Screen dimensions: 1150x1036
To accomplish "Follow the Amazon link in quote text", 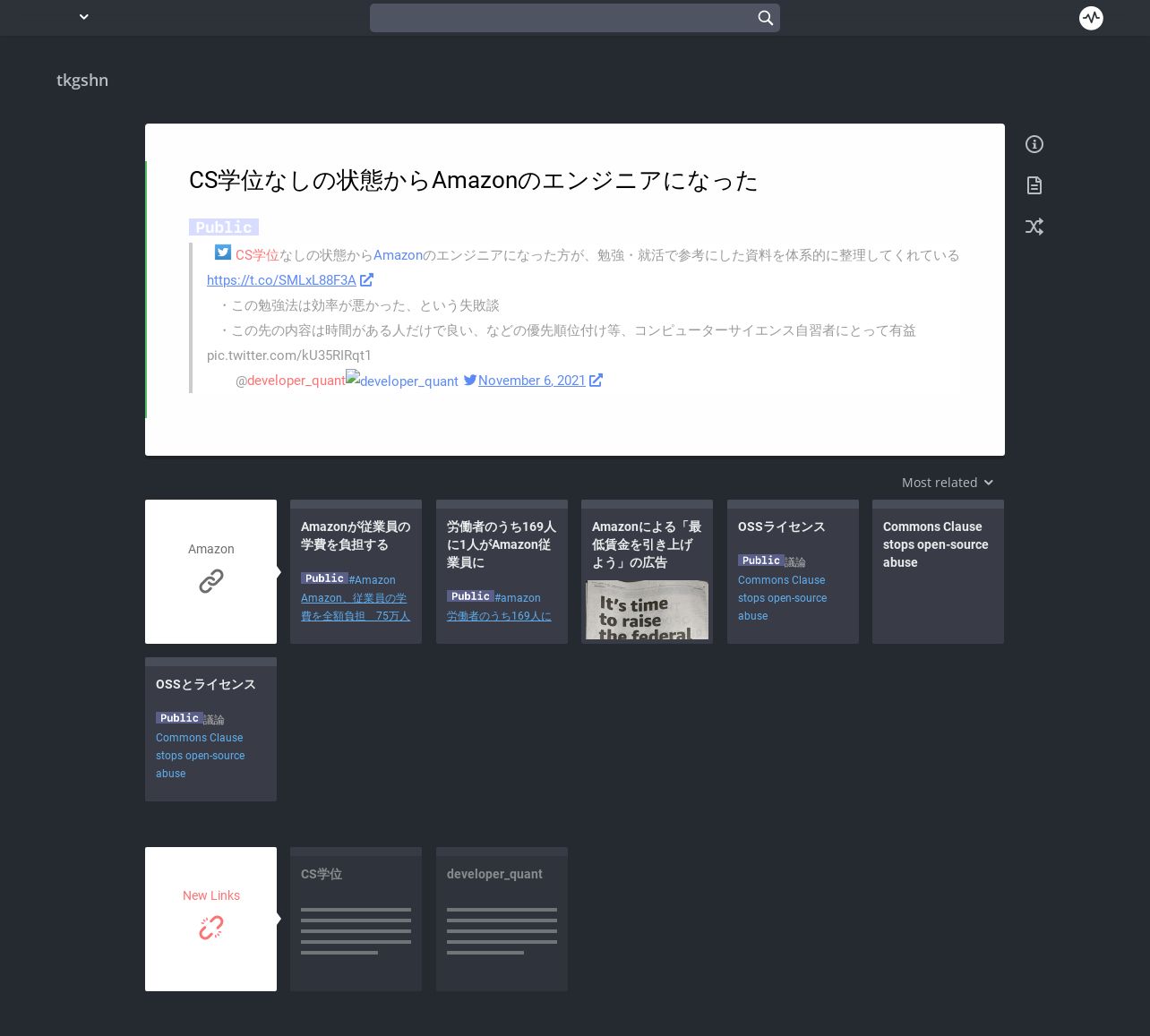I will pyautogui.click(x=398, y=255).
